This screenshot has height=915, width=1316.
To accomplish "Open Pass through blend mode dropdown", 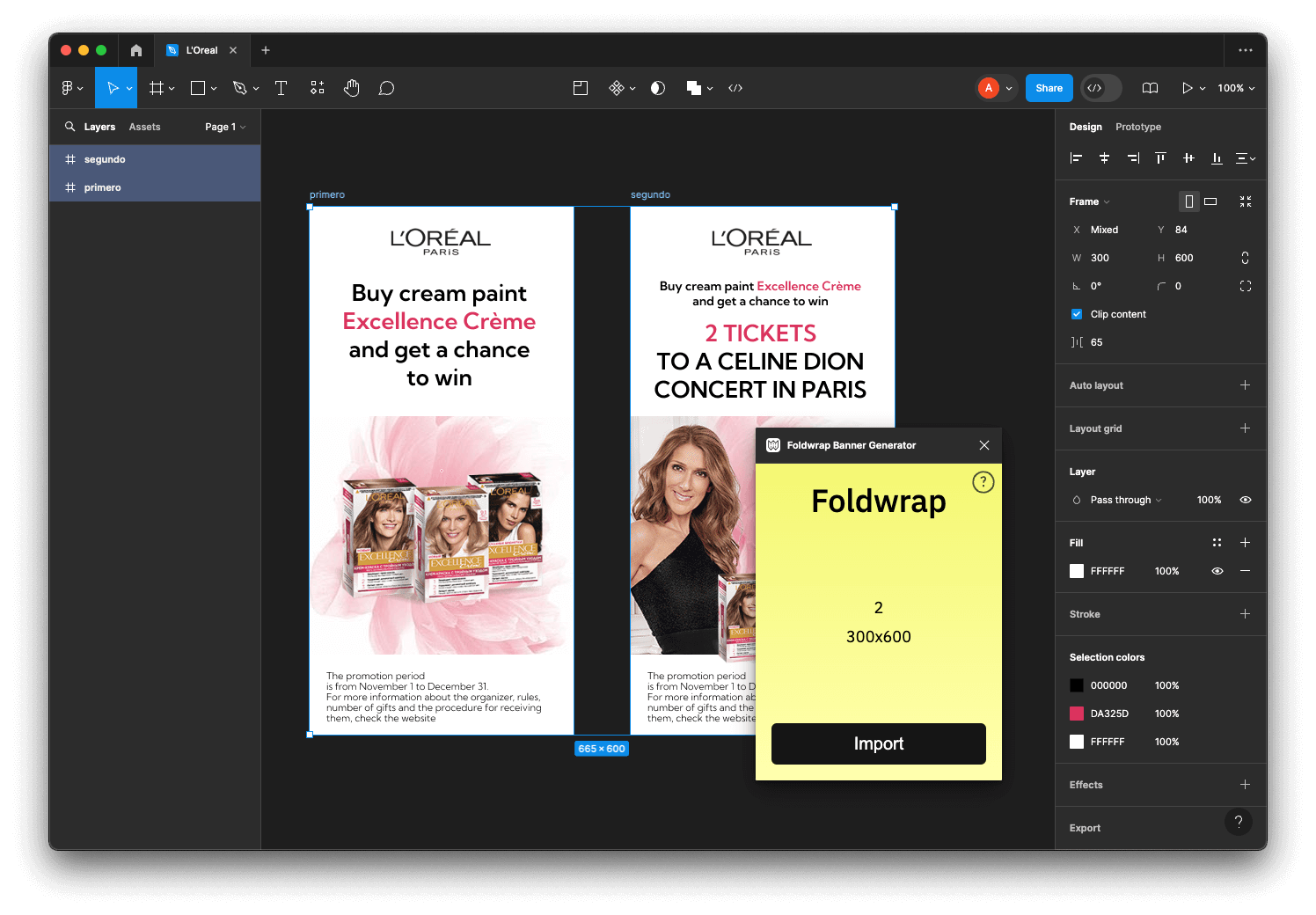I will point(1126,500).
